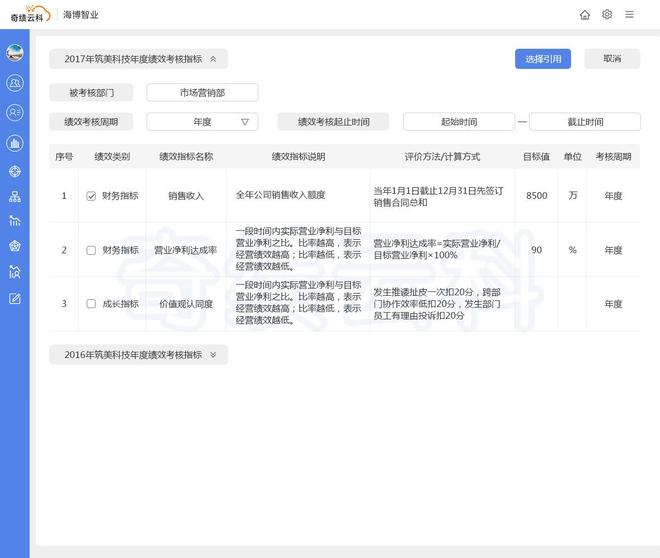660x558 pixels.
Task: Open the edit pencil note icon
Action: point(15,299)
